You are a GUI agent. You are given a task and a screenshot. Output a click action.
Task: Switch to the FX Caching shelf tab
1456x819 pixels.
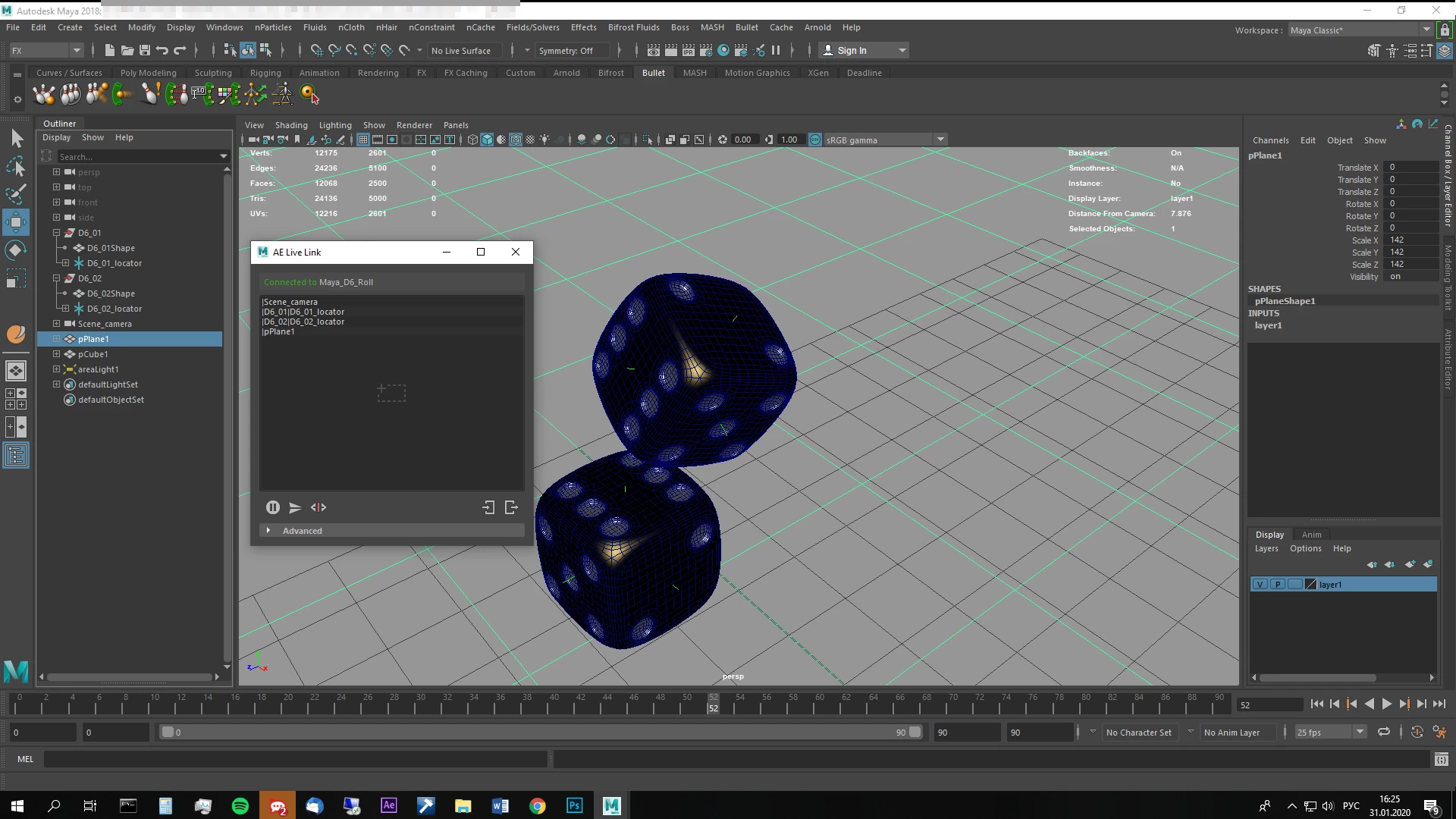pos(466,73)
